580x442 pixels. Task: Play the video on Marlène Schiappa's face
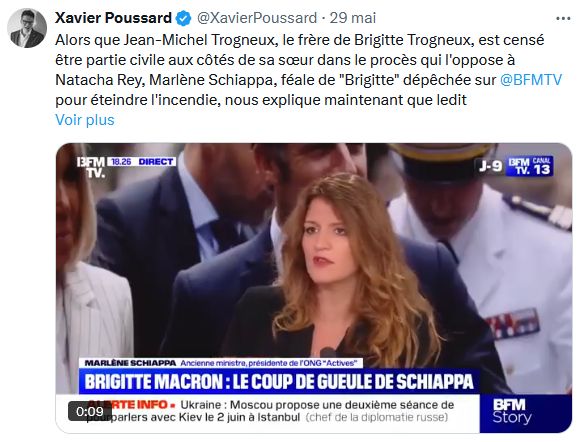[323, 246]
